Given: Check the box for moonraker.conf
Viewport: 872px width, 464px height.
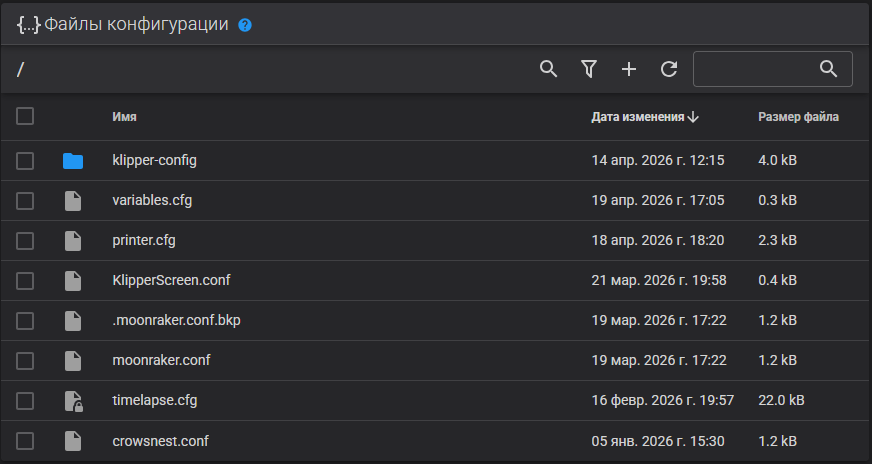Looking at the screenshot, I should click(x=25, y=361).
